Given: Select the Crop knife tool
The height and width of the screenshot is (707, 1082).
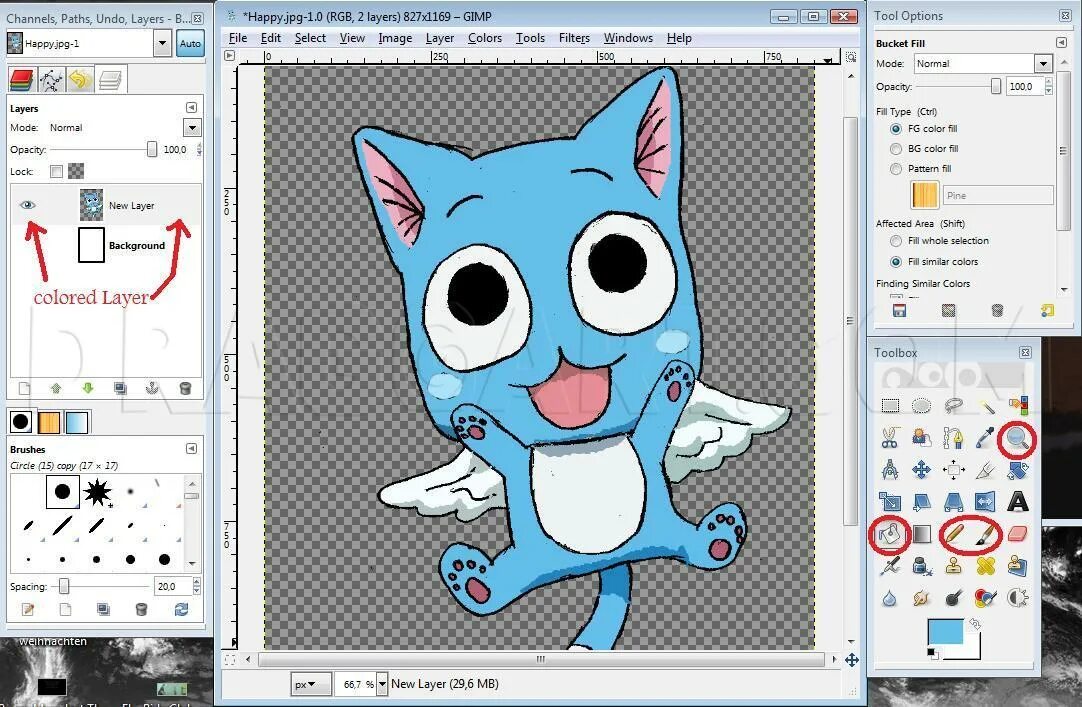Looking at the screenshot, I should click(985, 470).
